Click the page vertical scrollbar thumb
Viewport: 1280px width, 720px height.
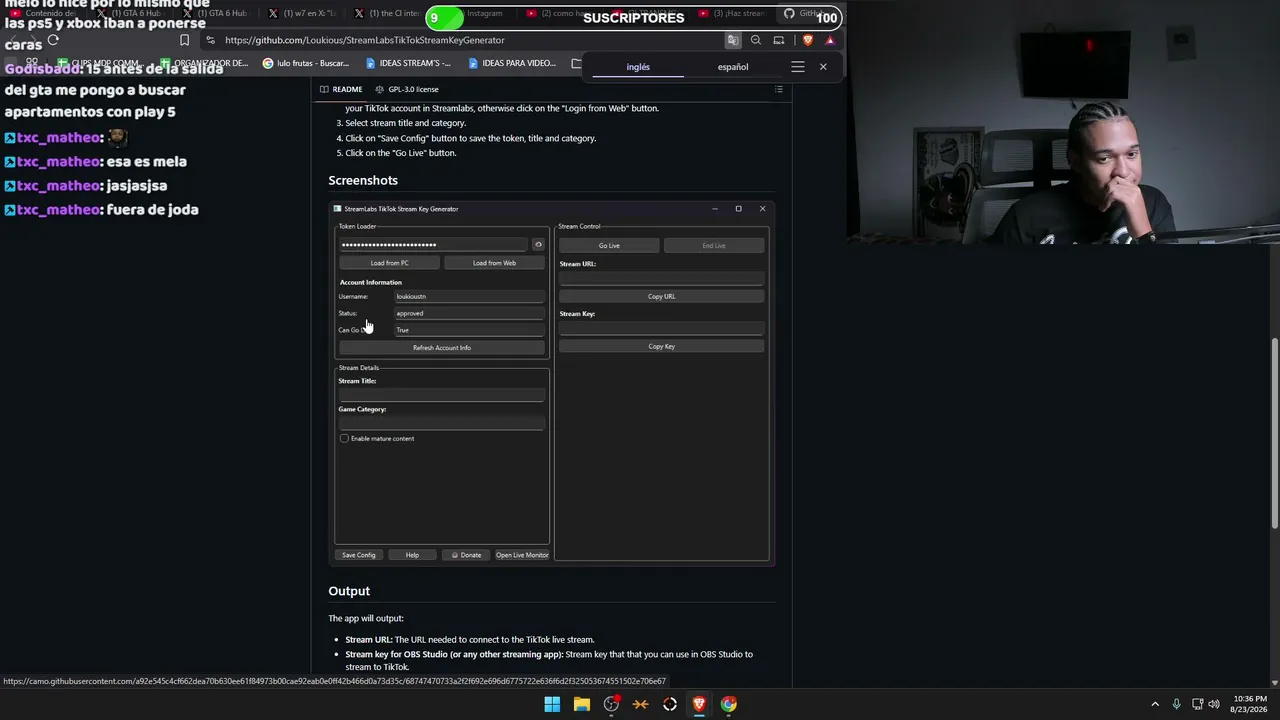pyautogui.click(x=1274, y=434)
